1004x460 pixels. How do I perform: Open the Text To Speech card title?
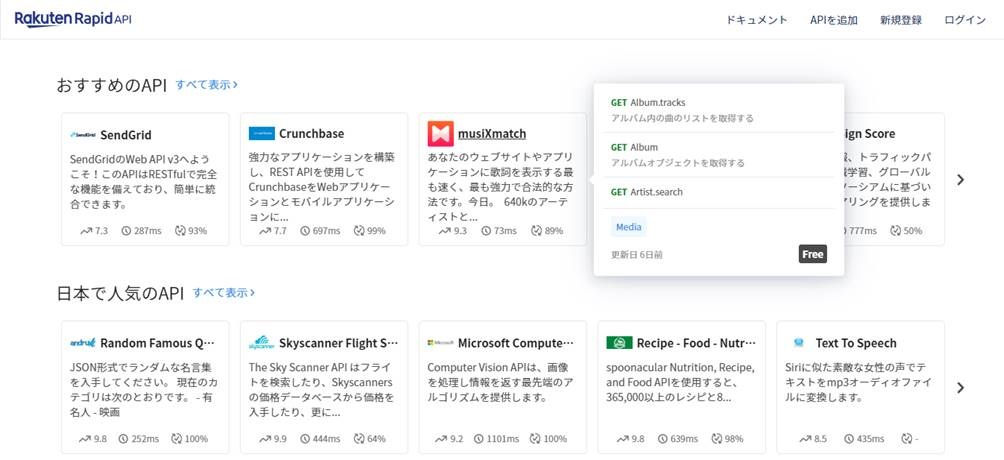click(x=856, y=343)
